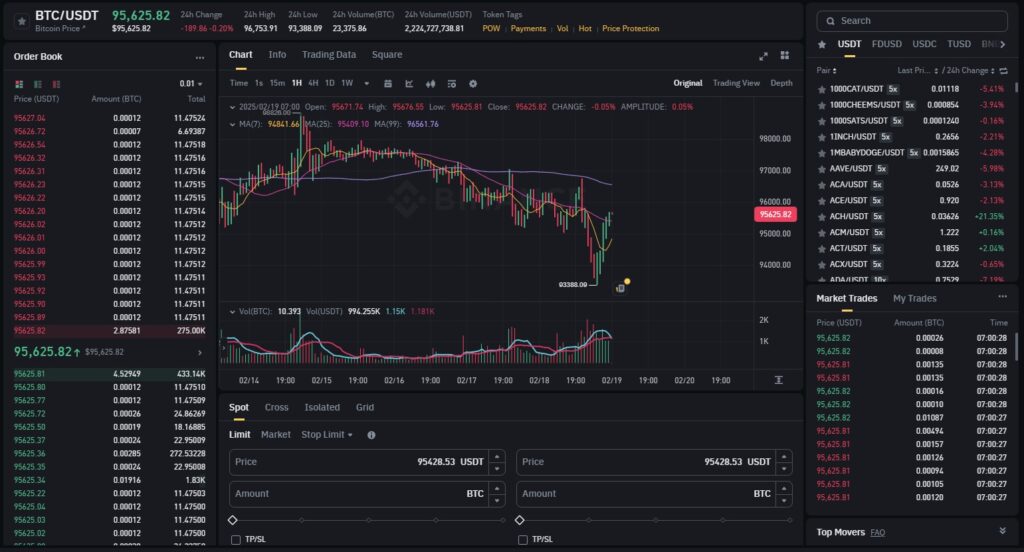Open the technical indicators icon in chart toolbar
The width and height of the screenshot is (1024, 552).
click(409, 84)
